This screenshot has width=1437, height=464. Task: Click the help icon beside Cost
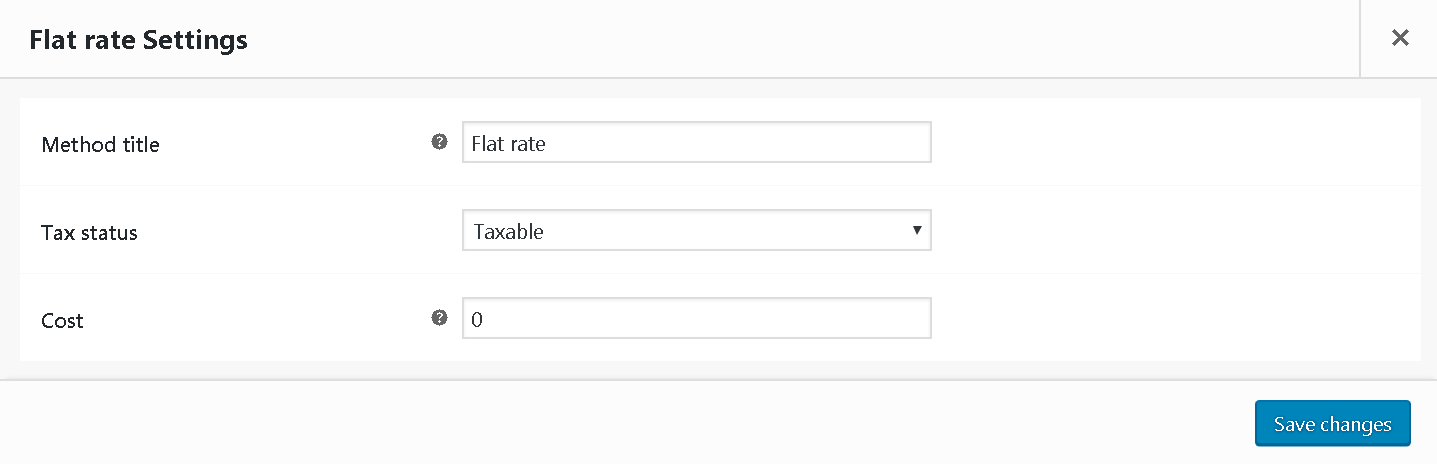click(439, 318)
